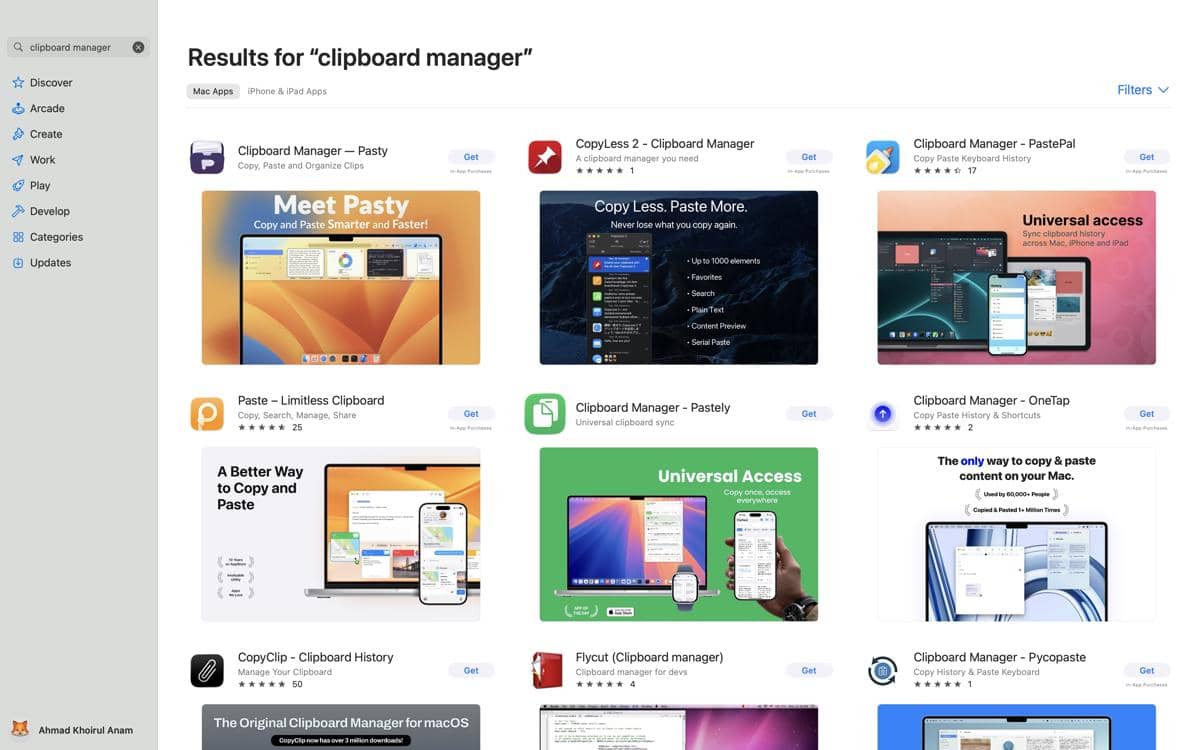Open the Flycut preview screenshot

tap(679, 727)
